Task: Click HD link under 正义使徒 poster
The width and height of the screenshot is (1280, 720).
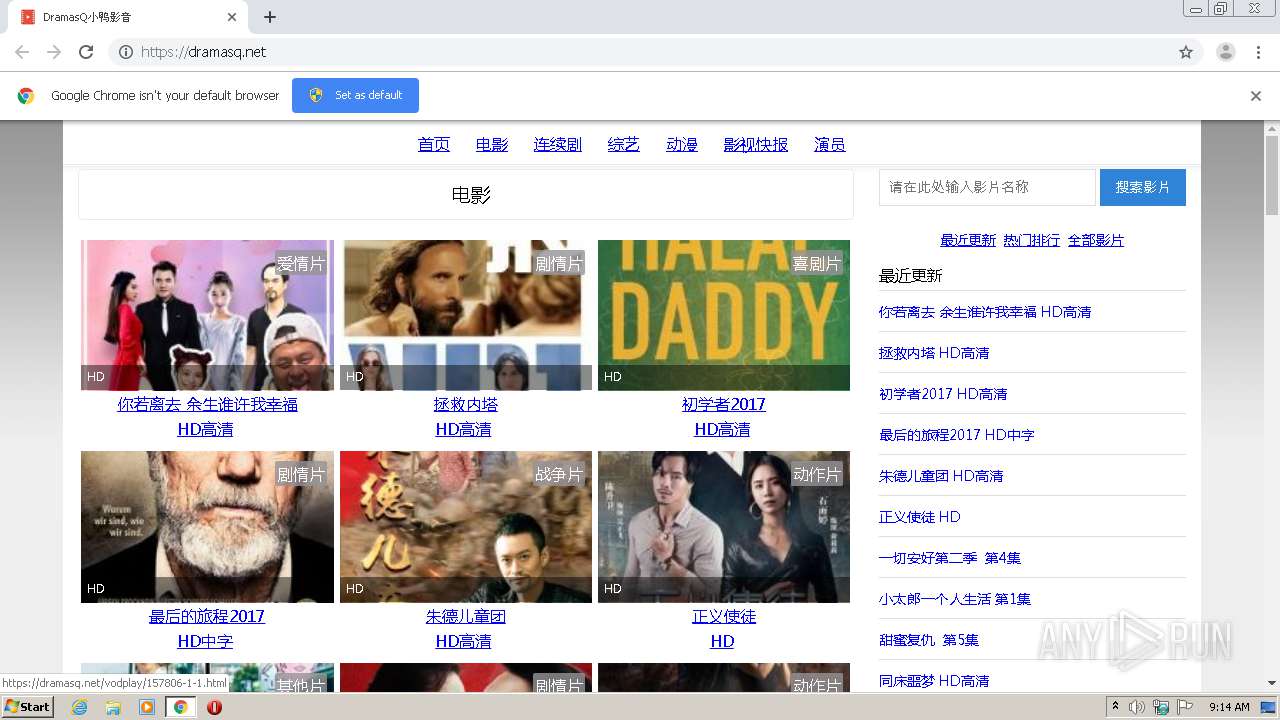Action: click(722, 641)
